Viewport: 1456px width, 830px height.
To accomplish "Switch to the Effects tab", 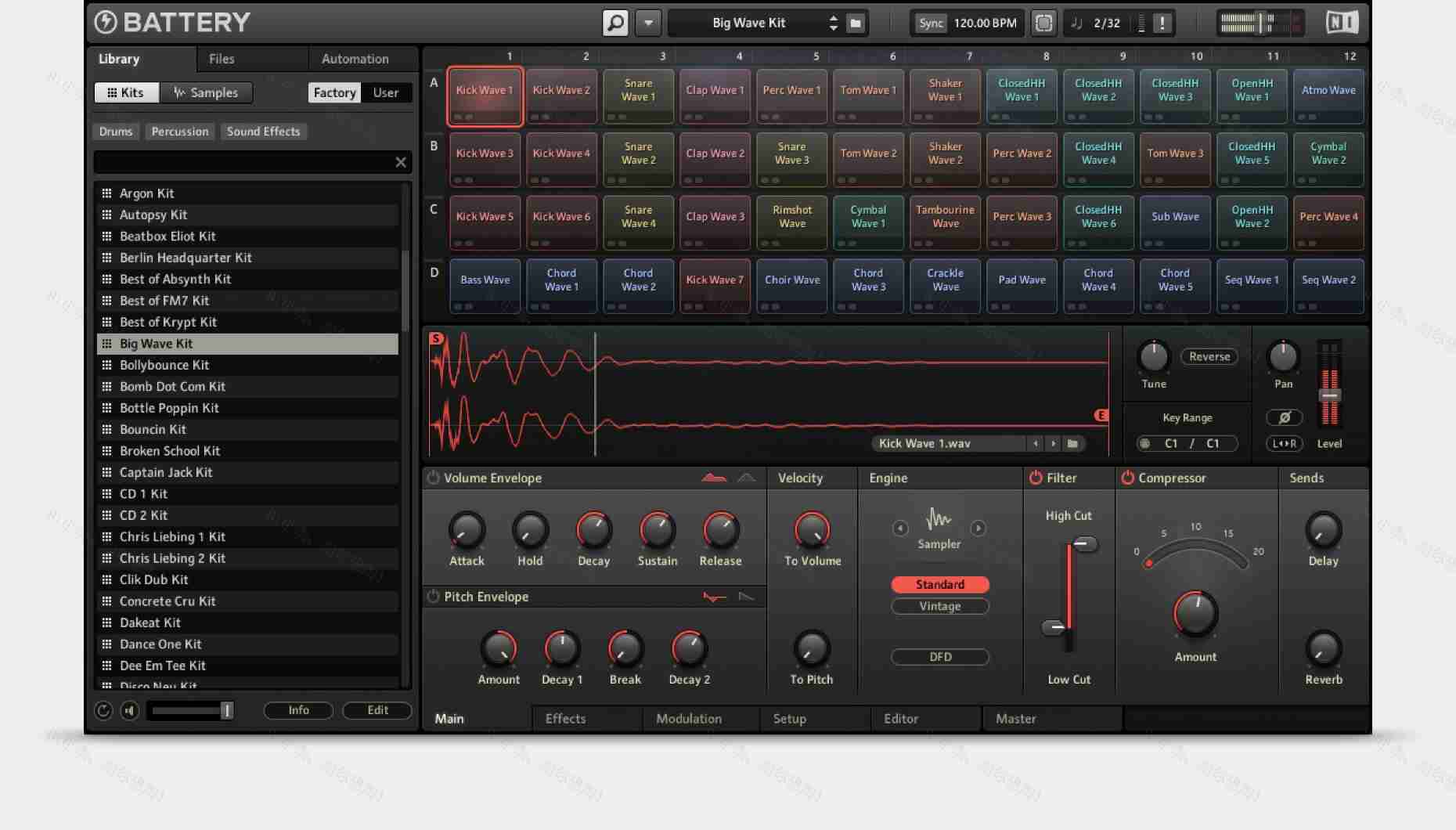I will pyautogui.click(x=565, y=718).
